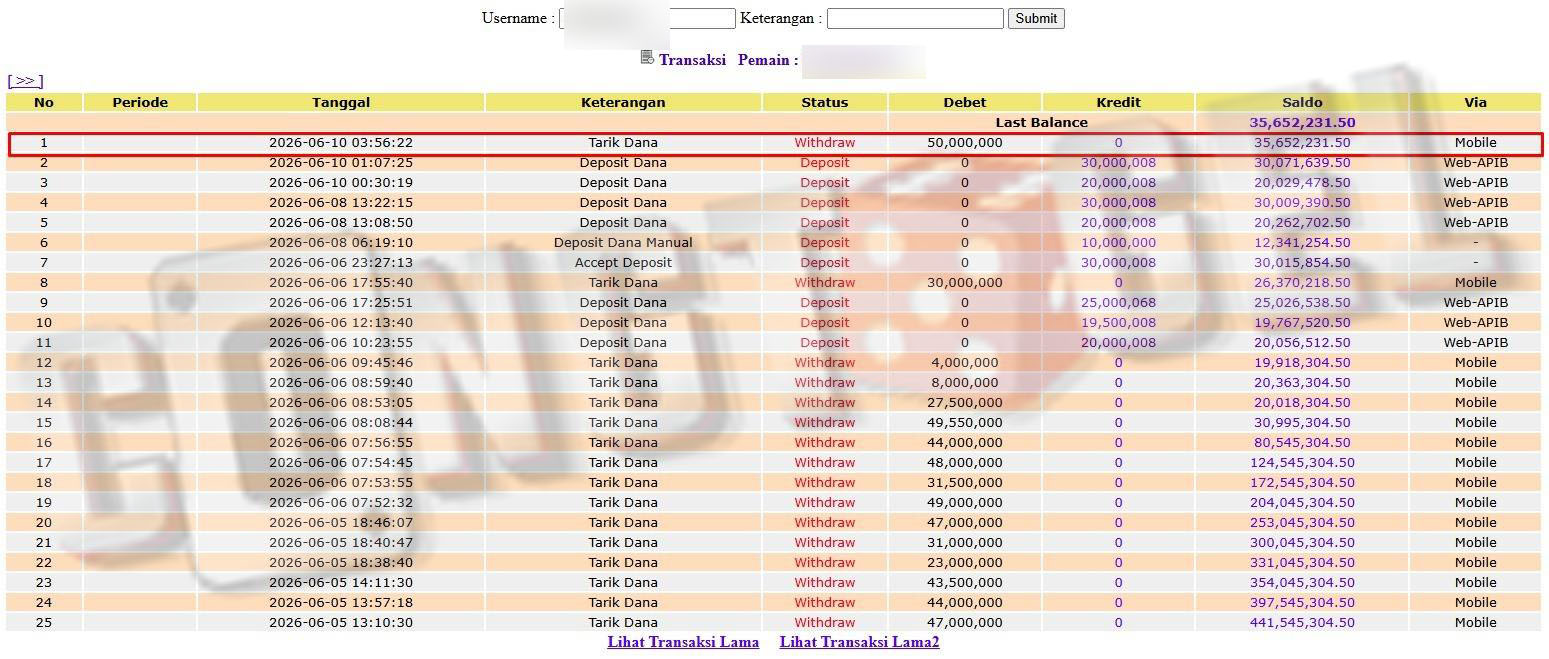This screenshot has width=1549, height=659.
Task: Select the Deposit Dana Manual row
Action: 773,242
